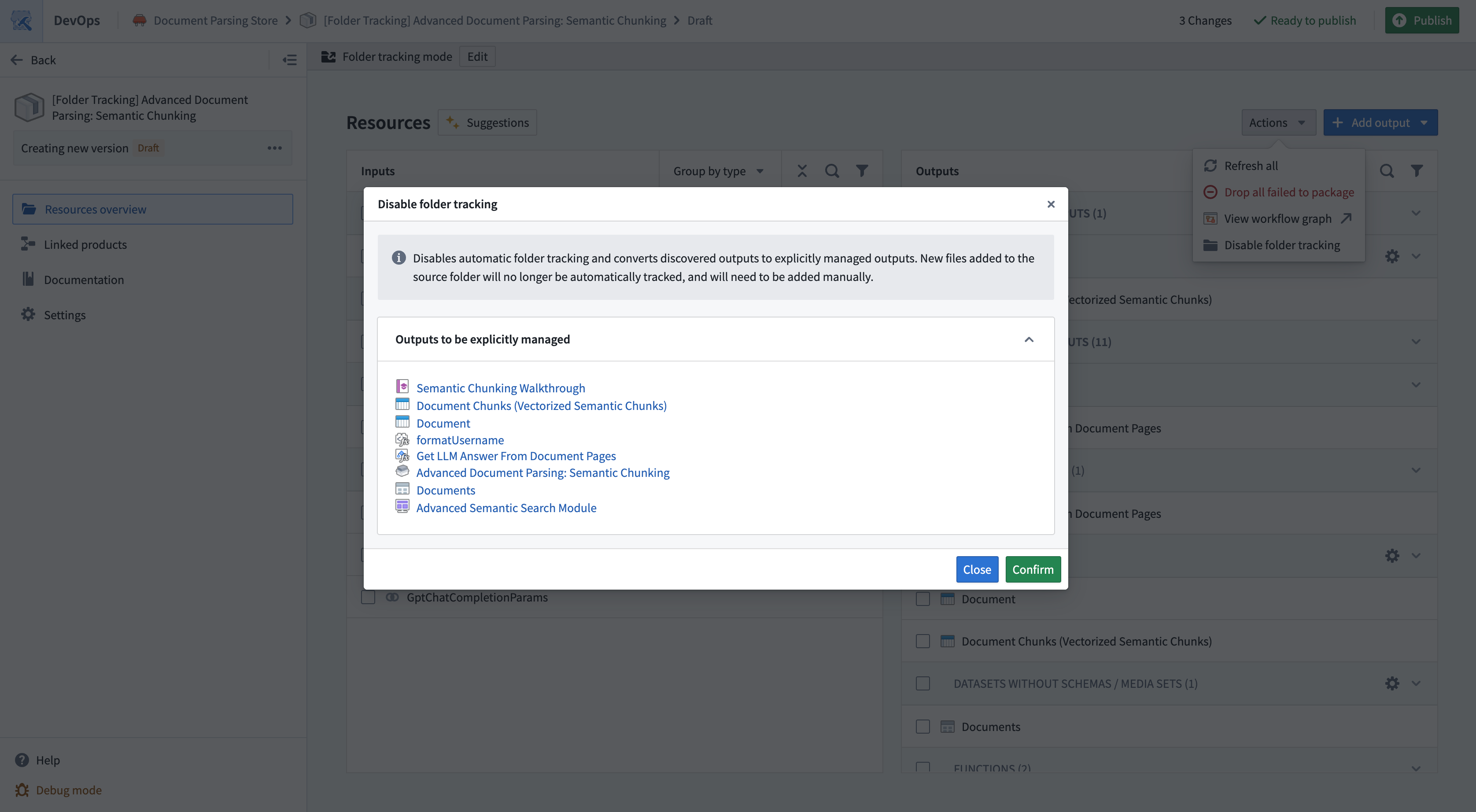Check the GptChatCompletionParams checkbox
Screen dimensions: 1476x812
click(x=368, y=597)
